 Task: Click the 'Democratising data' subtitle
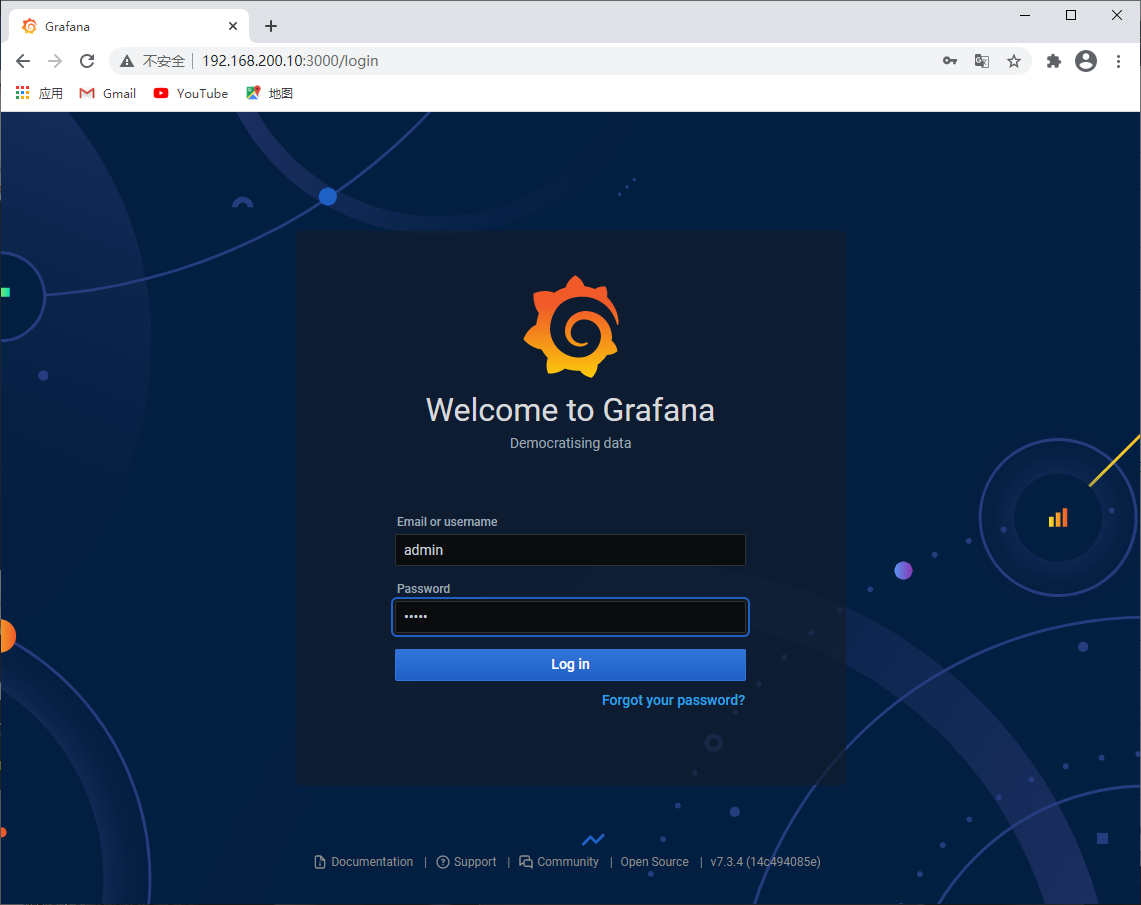(x=570, y=443)
